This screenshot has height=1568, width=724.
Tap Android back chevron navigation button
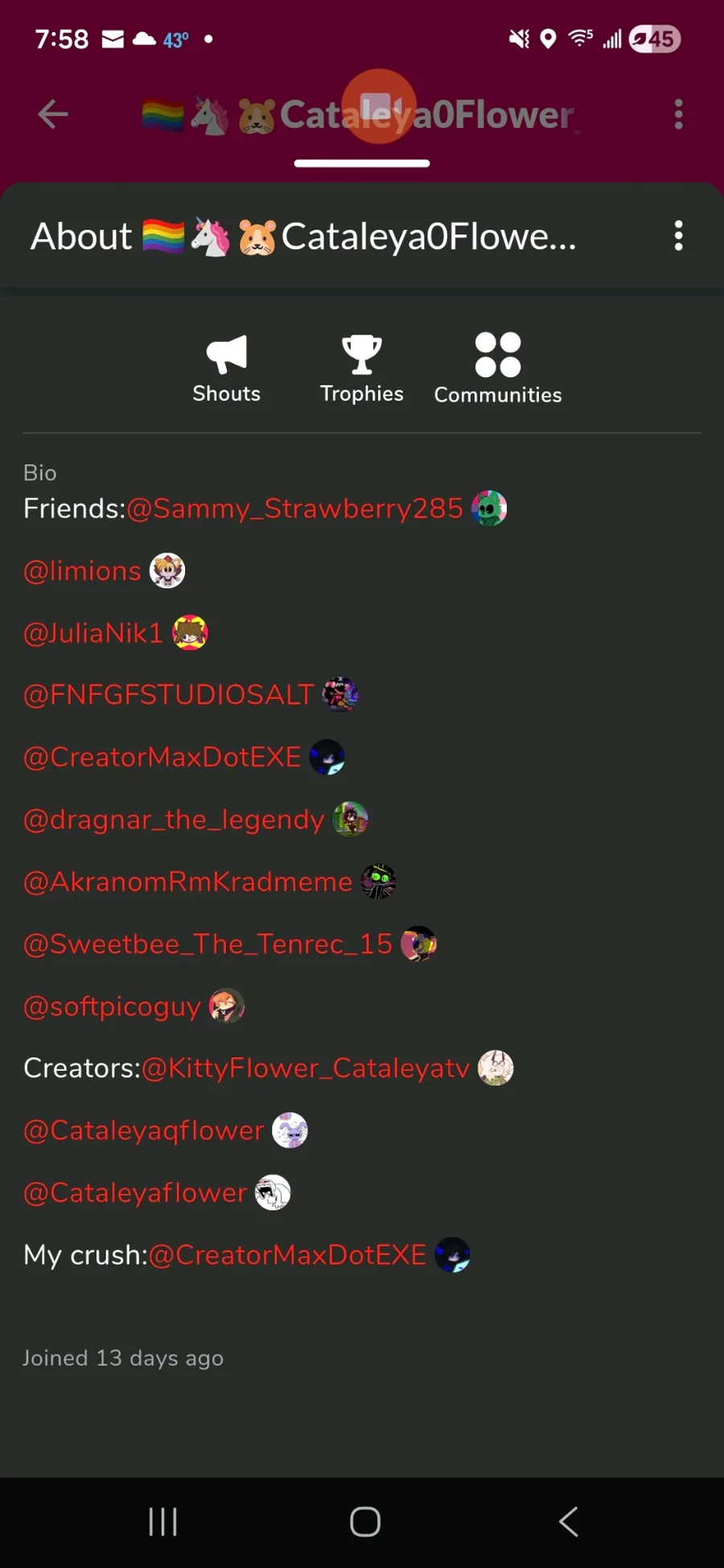[x=569, y=1521]
